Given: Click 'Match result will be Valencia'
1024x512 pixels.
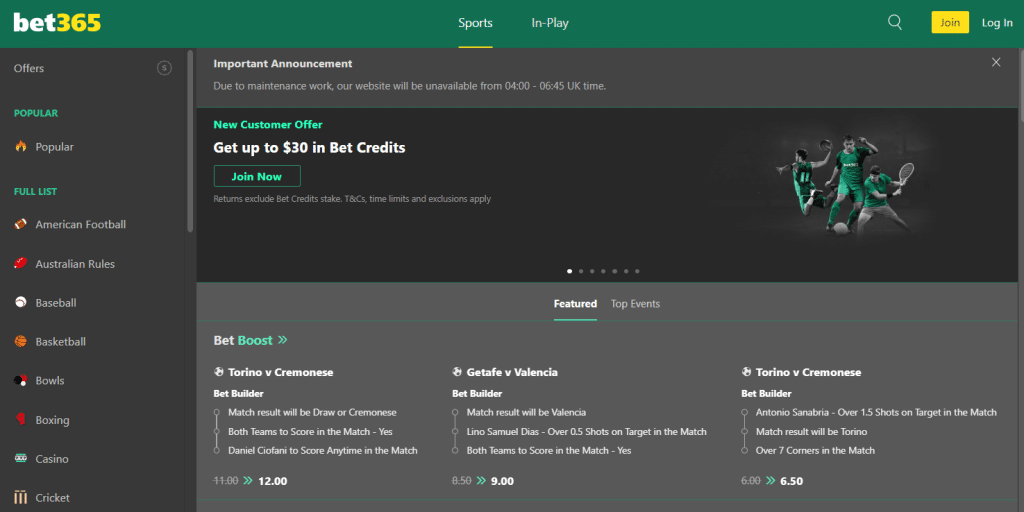Looking at the screenshot, I should coord(526,413).
